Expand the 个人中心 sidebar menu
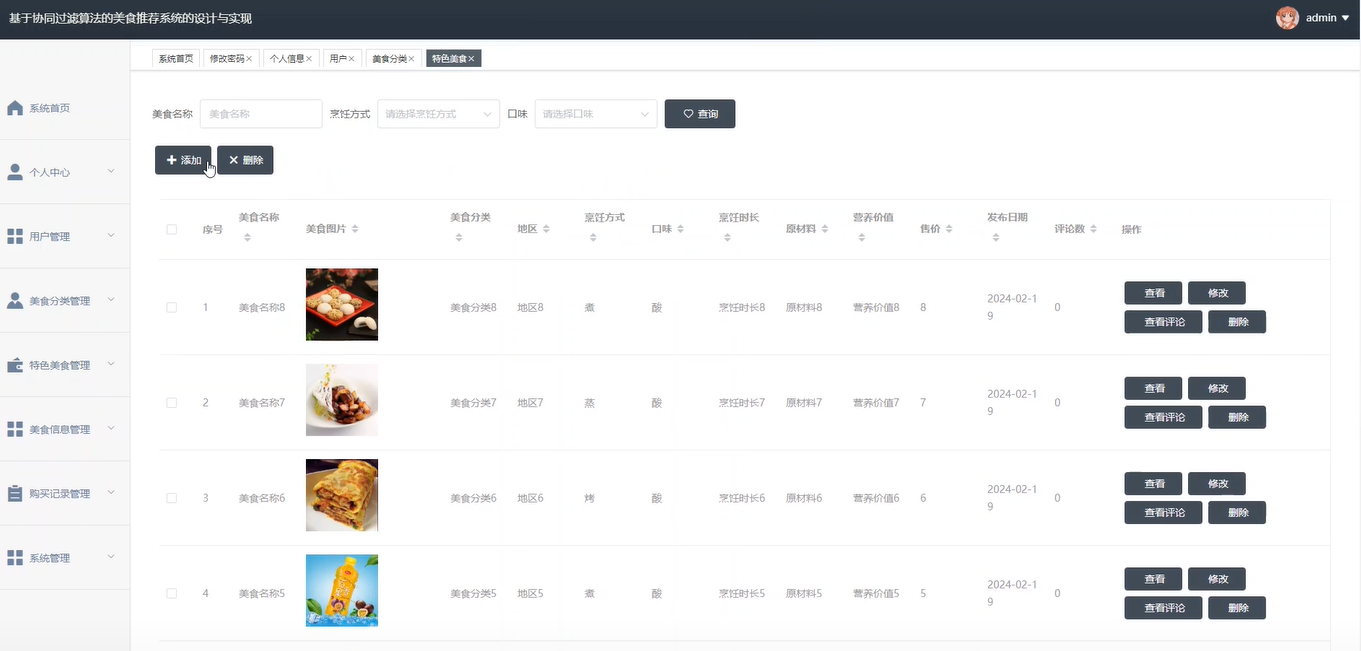This screenshot has width=1361, height=651. (x=111, y=171)
